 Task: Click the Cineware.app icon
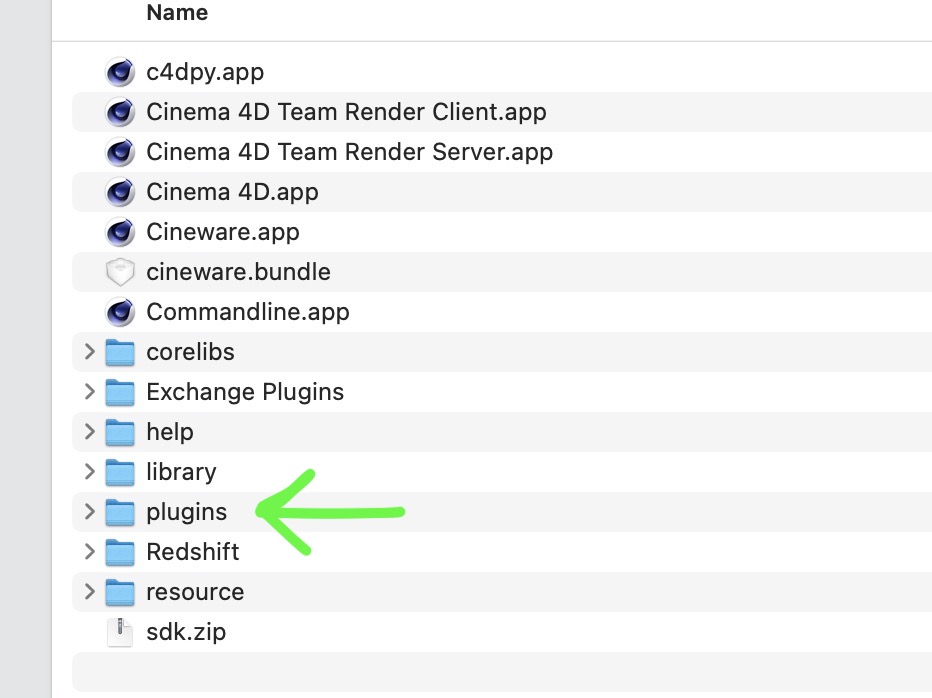pyautogui.click(x=120, y=232)
